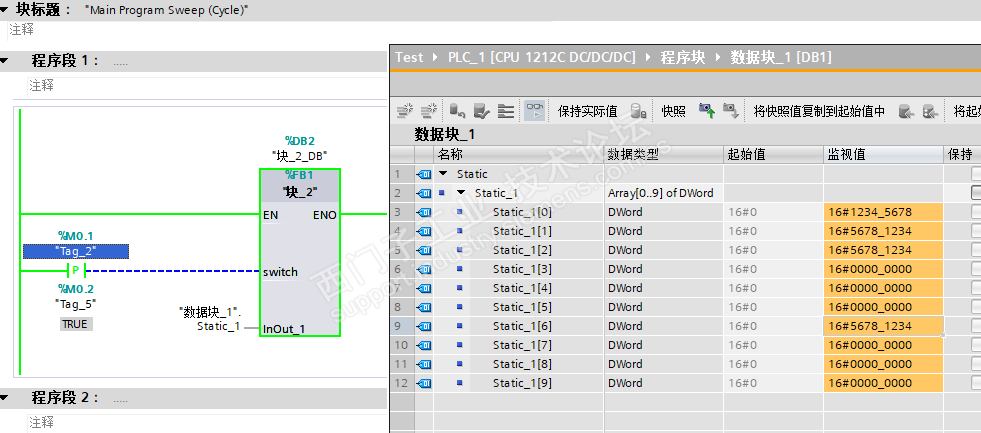
Task: Click the Static_1[2] name cell
Action: pos(522,250)
